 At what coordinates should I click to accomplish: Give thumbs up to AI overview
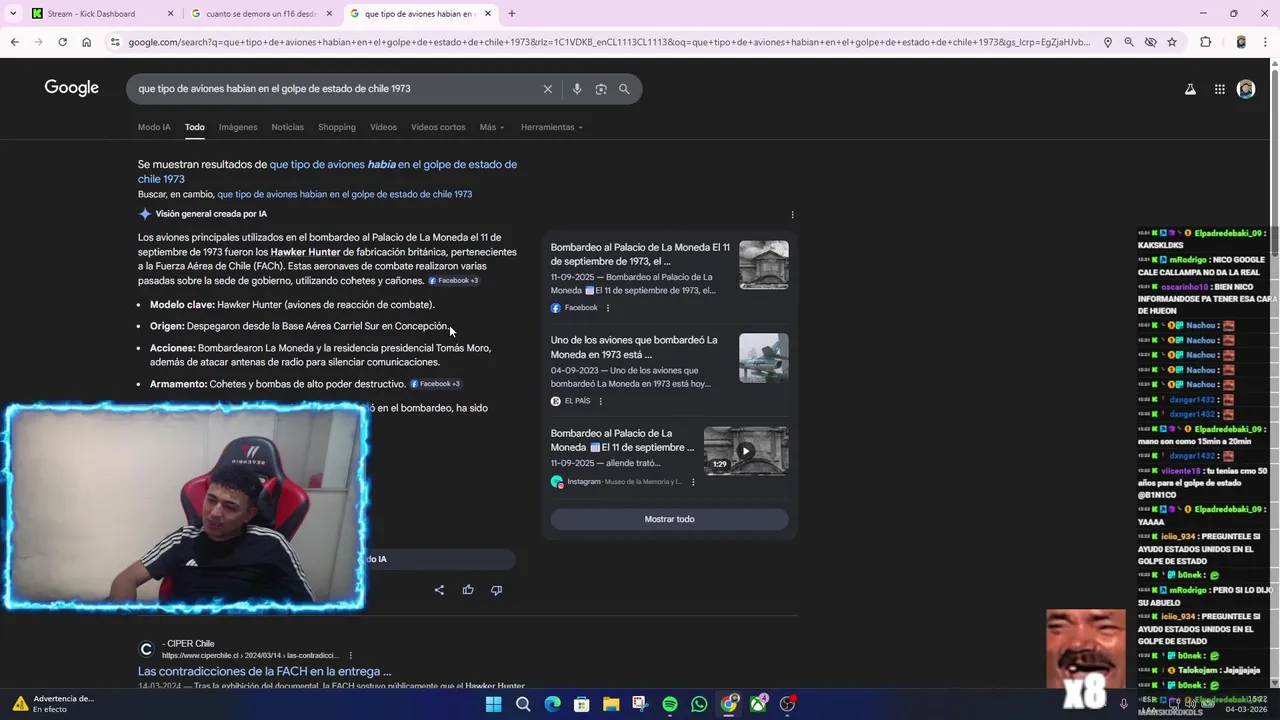[468, 590]
